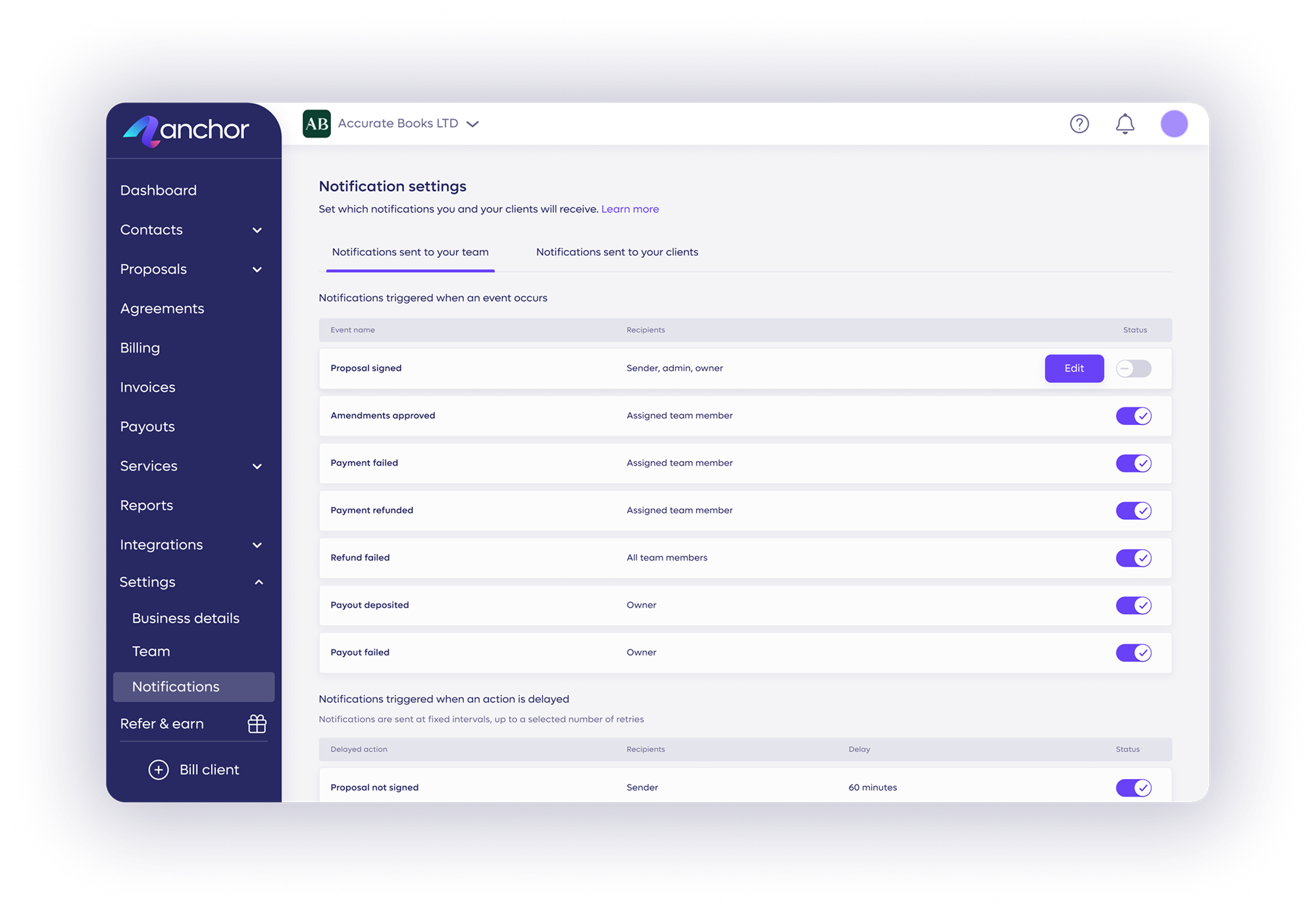Click the Integrations menu label
Viewport: 1316px width, 912px height.
point(161,545)
